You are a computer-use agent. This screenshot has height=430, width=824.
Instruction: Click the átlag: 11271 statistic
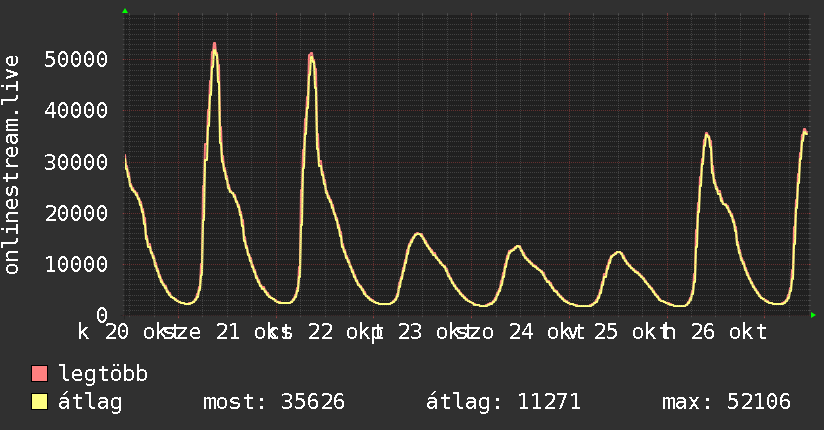tap(503, 402)
